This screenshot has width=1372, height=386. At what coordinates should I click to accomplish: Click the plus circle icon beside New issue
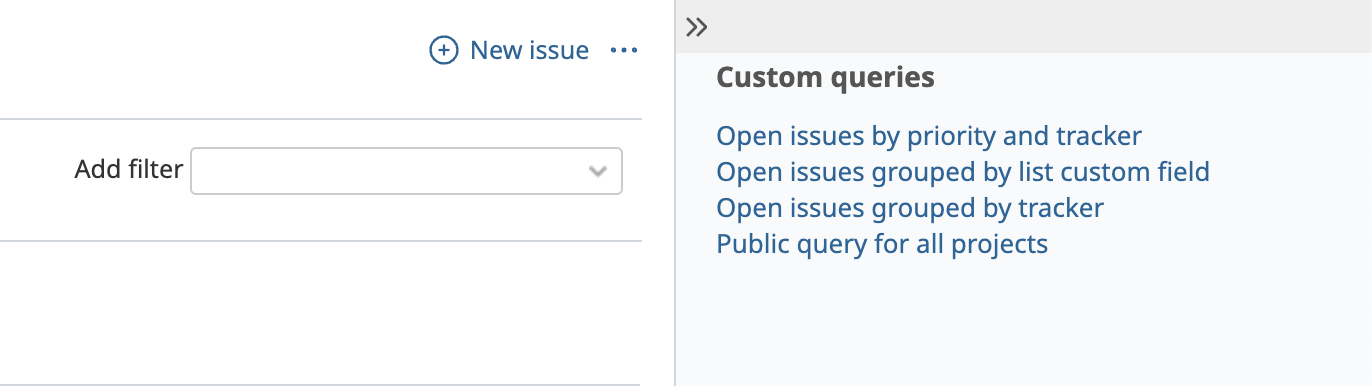tap(443, 50)
